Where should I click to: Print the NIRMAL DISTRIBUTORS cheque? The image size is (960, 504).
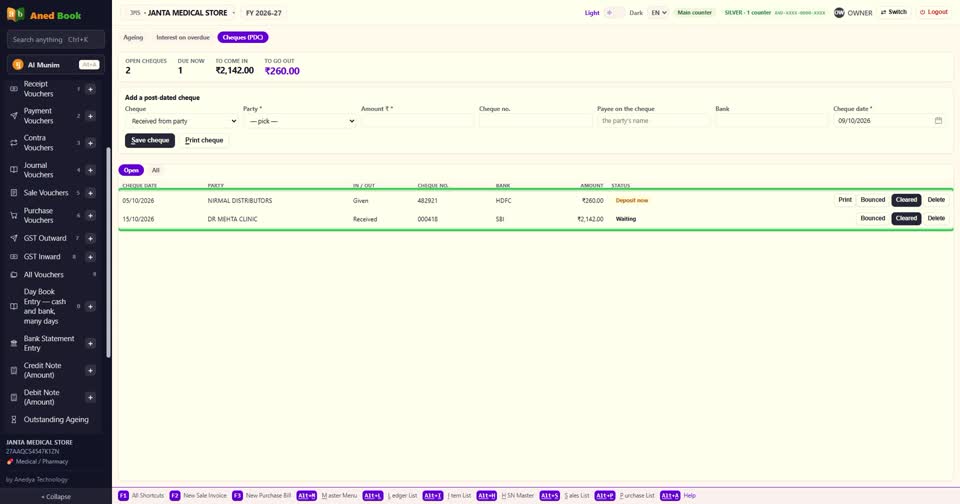[x=845, y=200]
